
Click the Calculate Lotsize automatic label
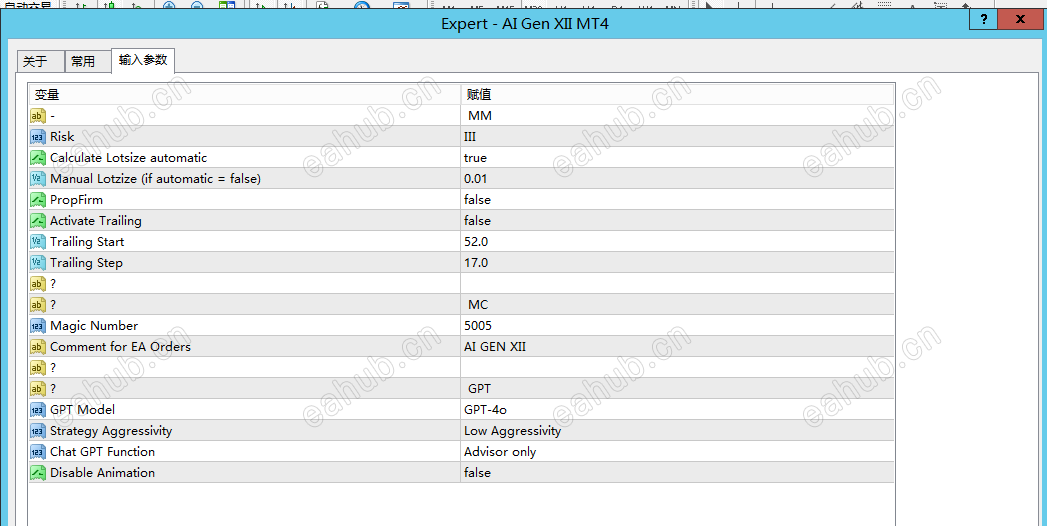pos(129,158)
